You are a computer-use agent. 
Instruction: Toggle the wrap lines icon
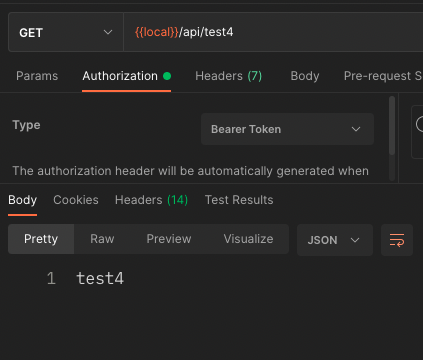click(397, 240)
